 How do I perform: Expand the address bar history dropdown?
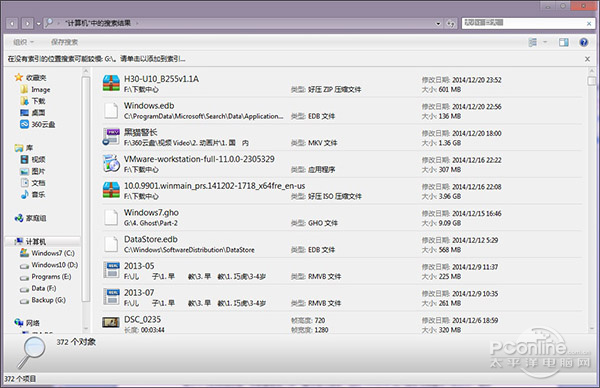(x=438, y=24)
